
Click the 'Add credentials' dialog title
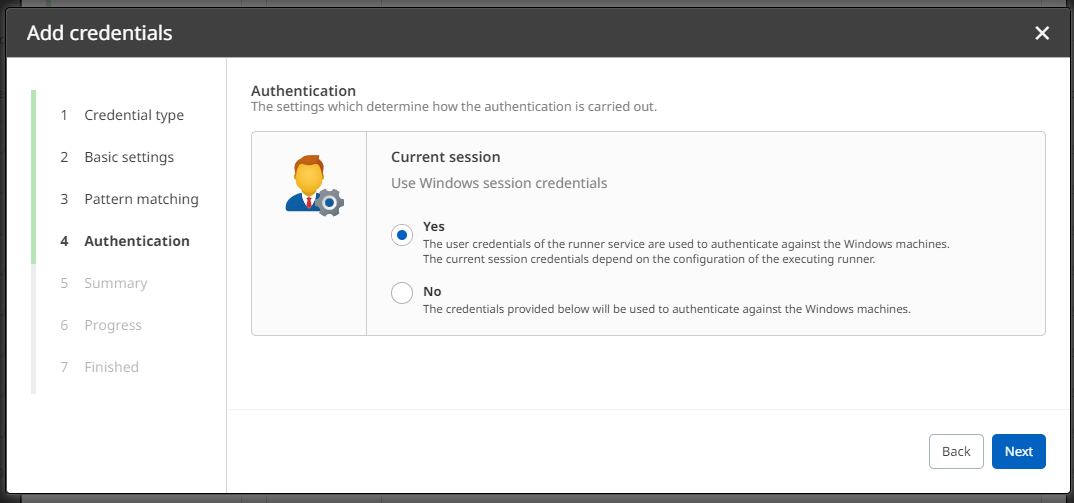pos(99,33)
